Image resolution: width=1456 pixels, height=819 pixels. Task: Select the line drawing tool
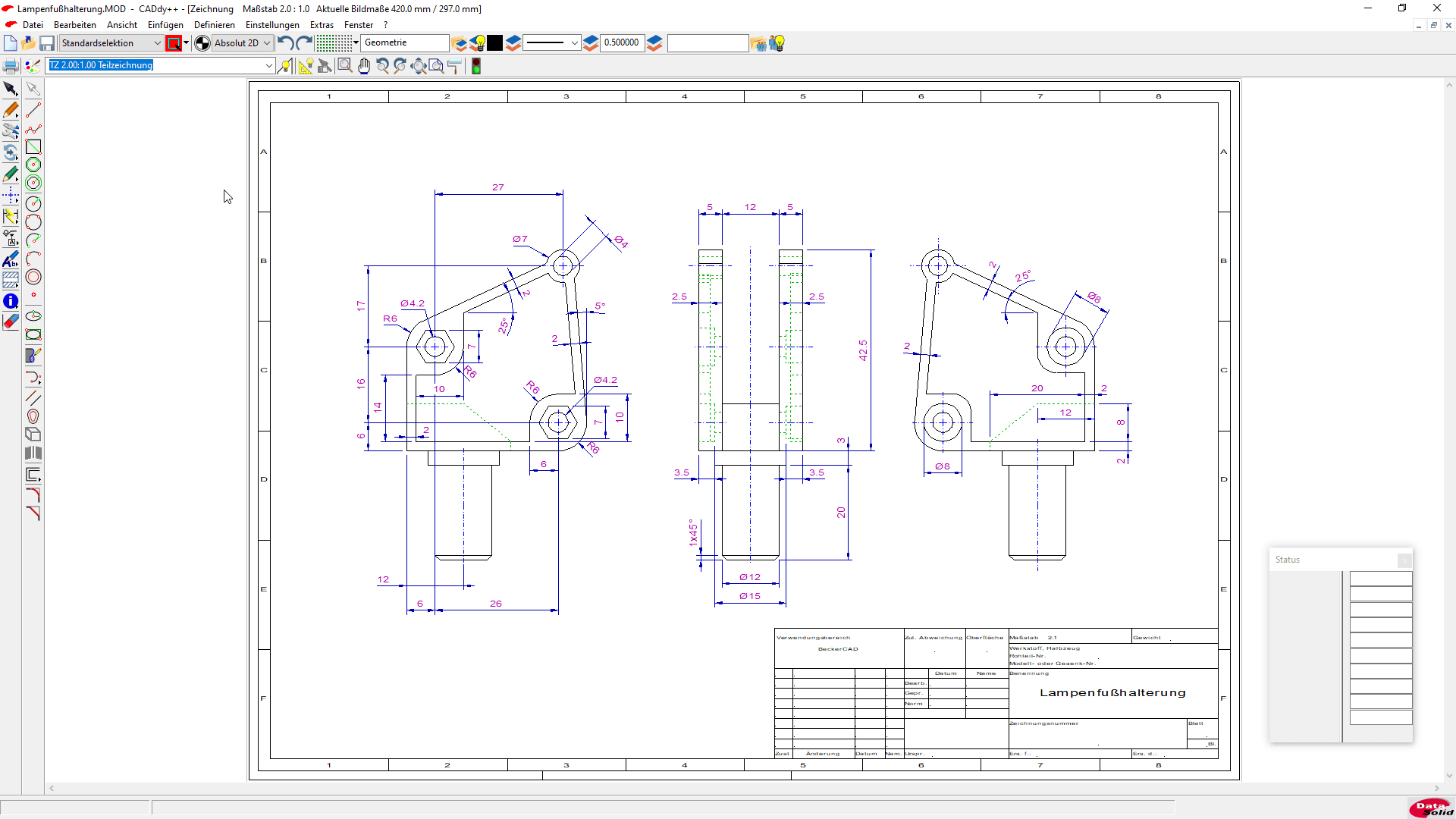pos(33,111)
